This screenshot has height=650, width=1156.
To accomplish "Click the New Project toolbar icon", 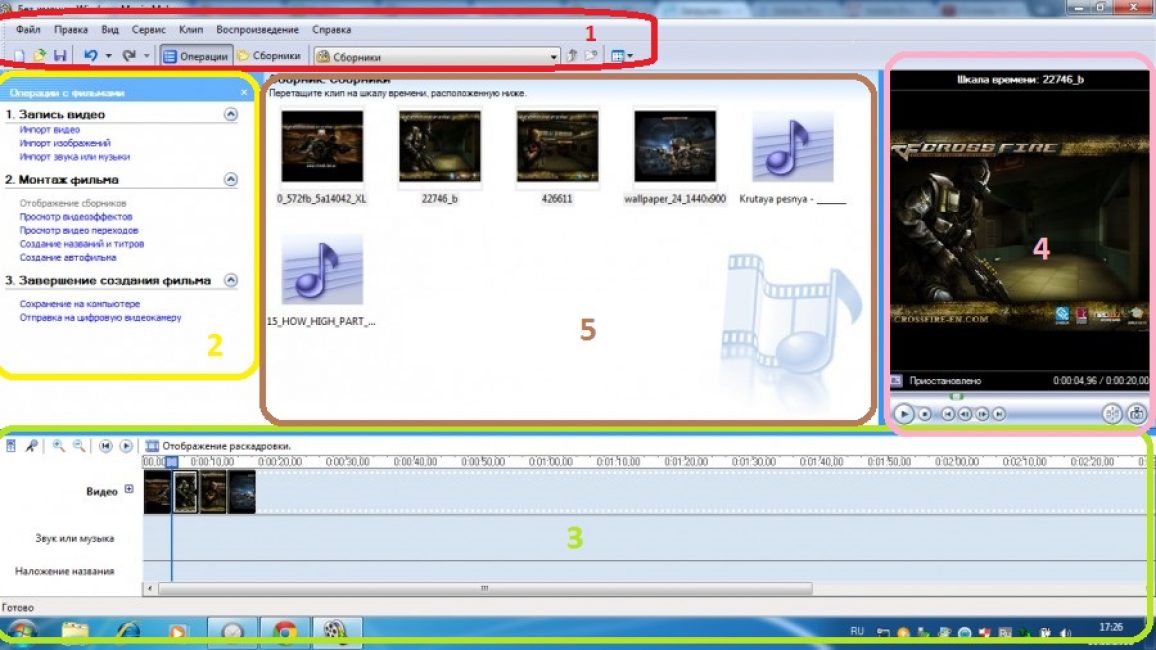I will pyautogui.click(x=19, y=56).
